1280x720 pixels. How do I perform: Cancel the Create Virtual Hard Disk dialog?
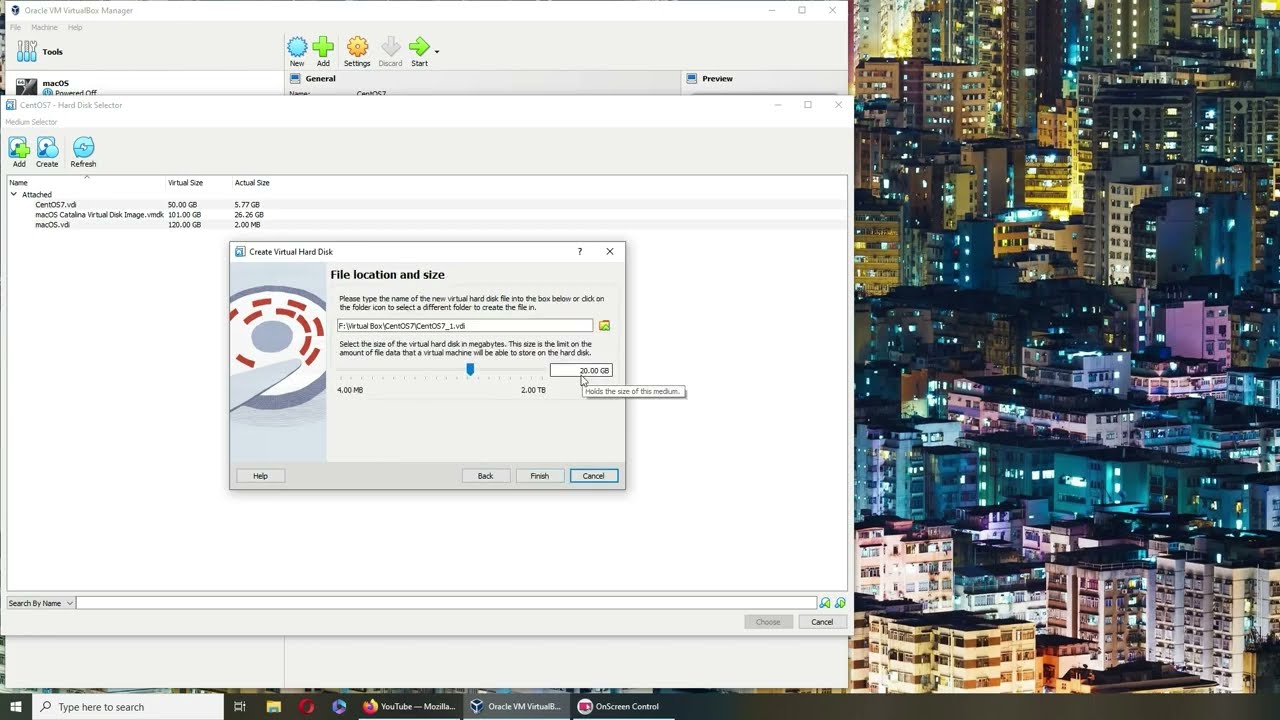click(x=593, y=476)
